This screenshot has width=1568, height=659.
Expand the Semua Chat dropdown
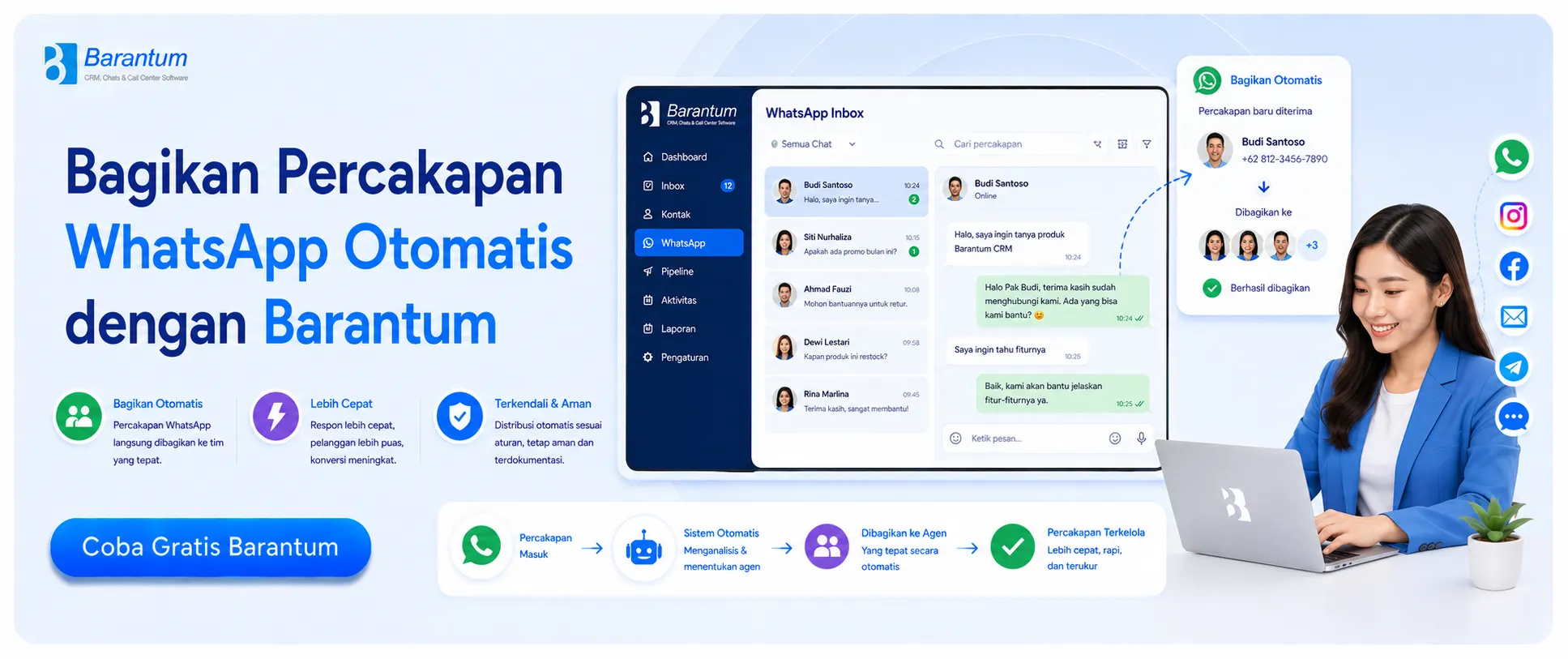(813, 144)
